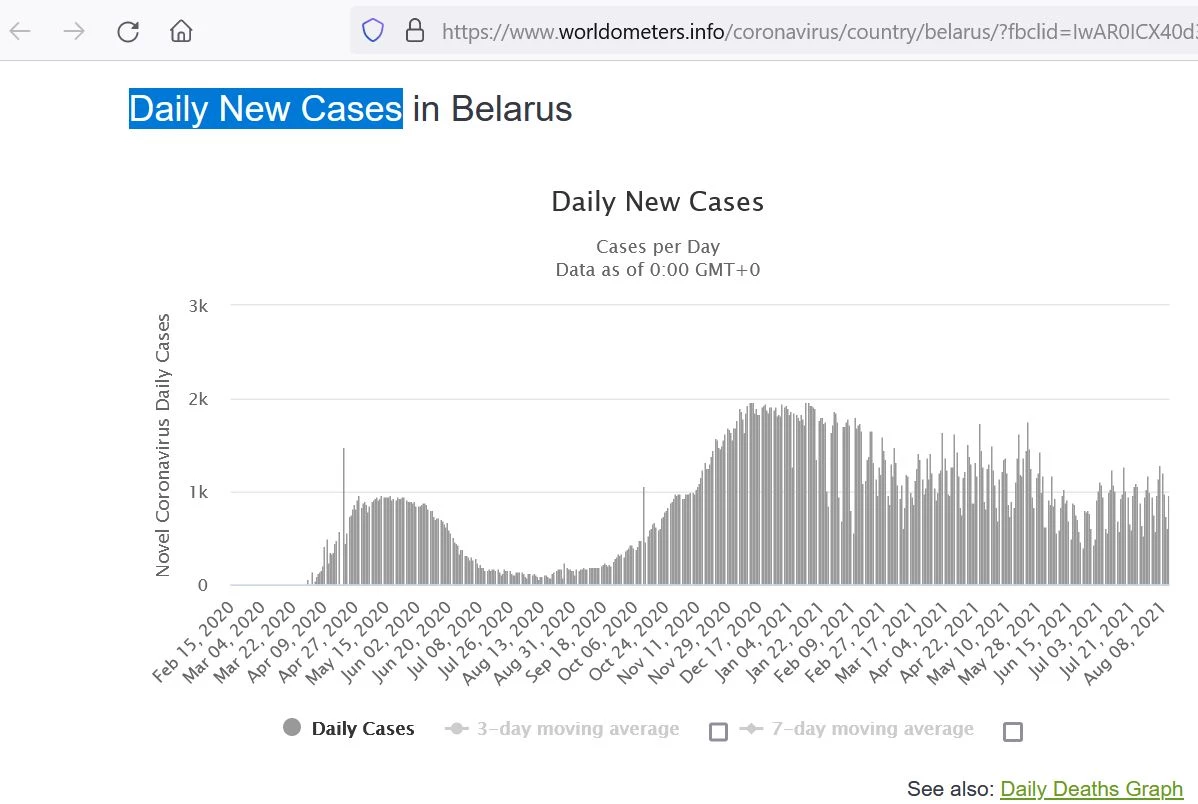This screenshot has height=804, width=1198.
Task: Go to the browser home page icon
Action: point(181,31)
